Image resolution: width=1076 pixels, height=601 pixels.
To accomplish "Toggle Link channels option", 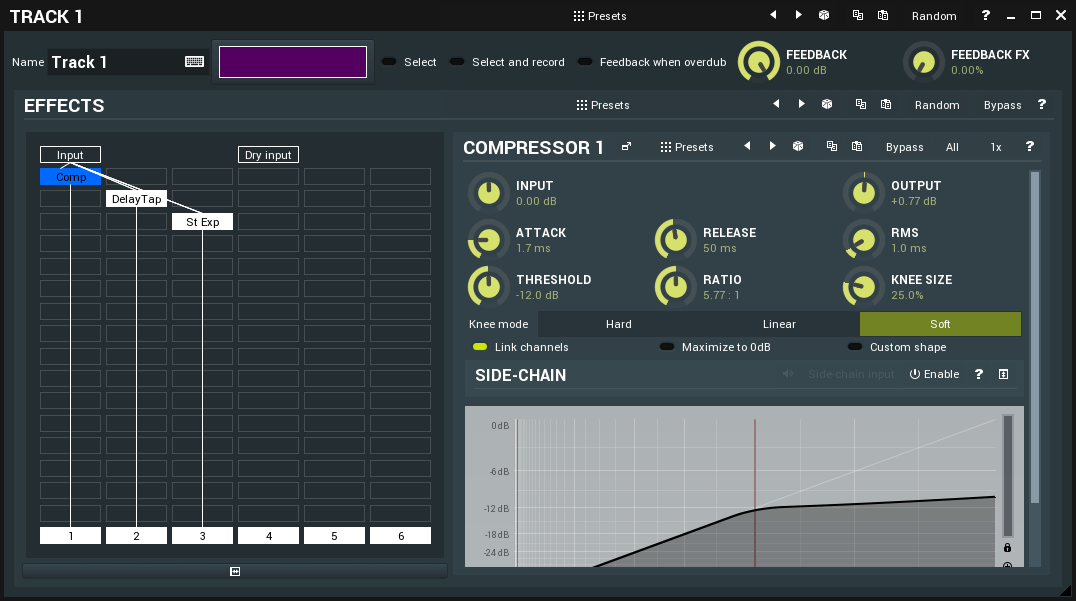I will coord(520,347).
